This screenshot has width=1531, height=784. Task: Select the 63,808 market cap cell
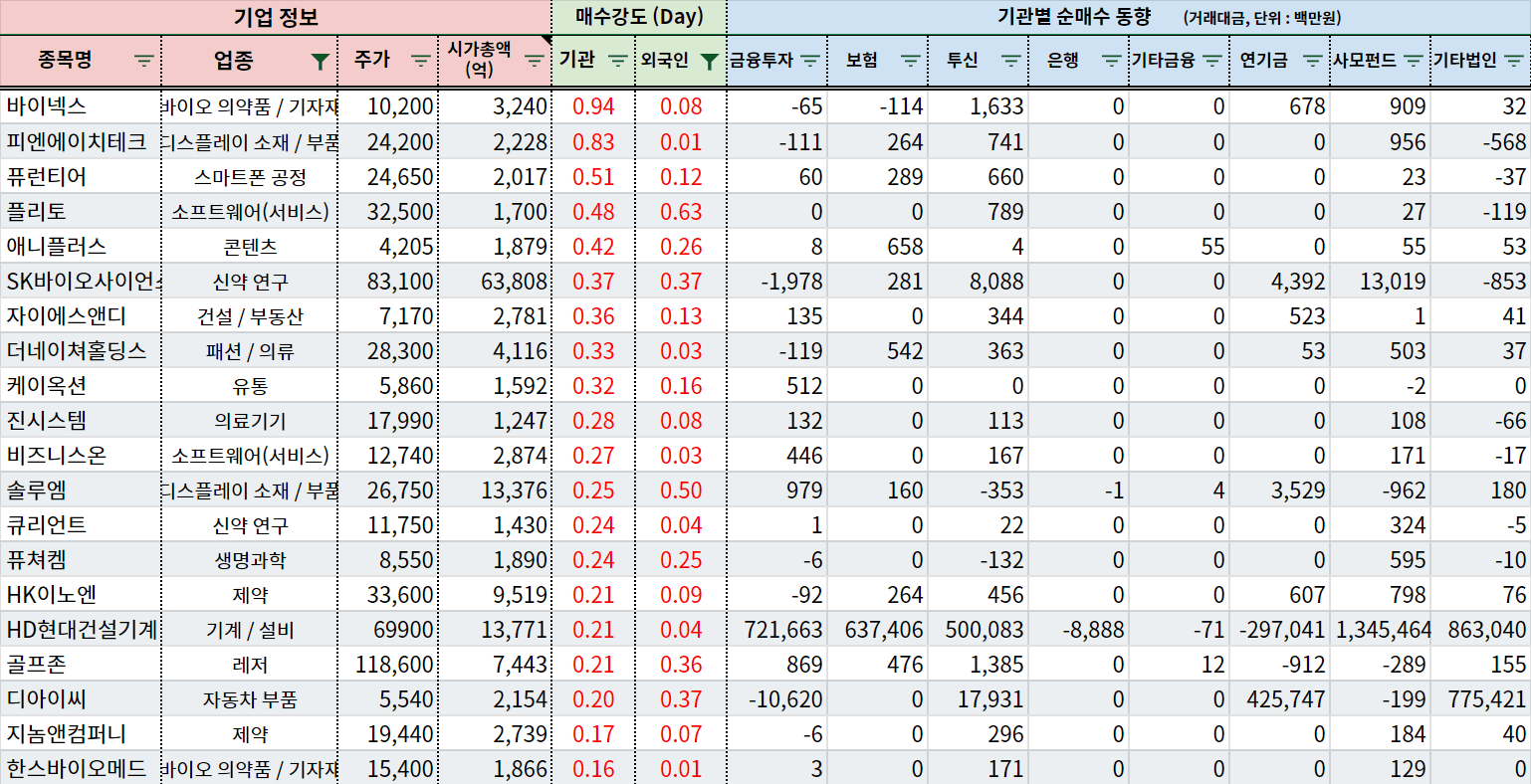[495, 281]
